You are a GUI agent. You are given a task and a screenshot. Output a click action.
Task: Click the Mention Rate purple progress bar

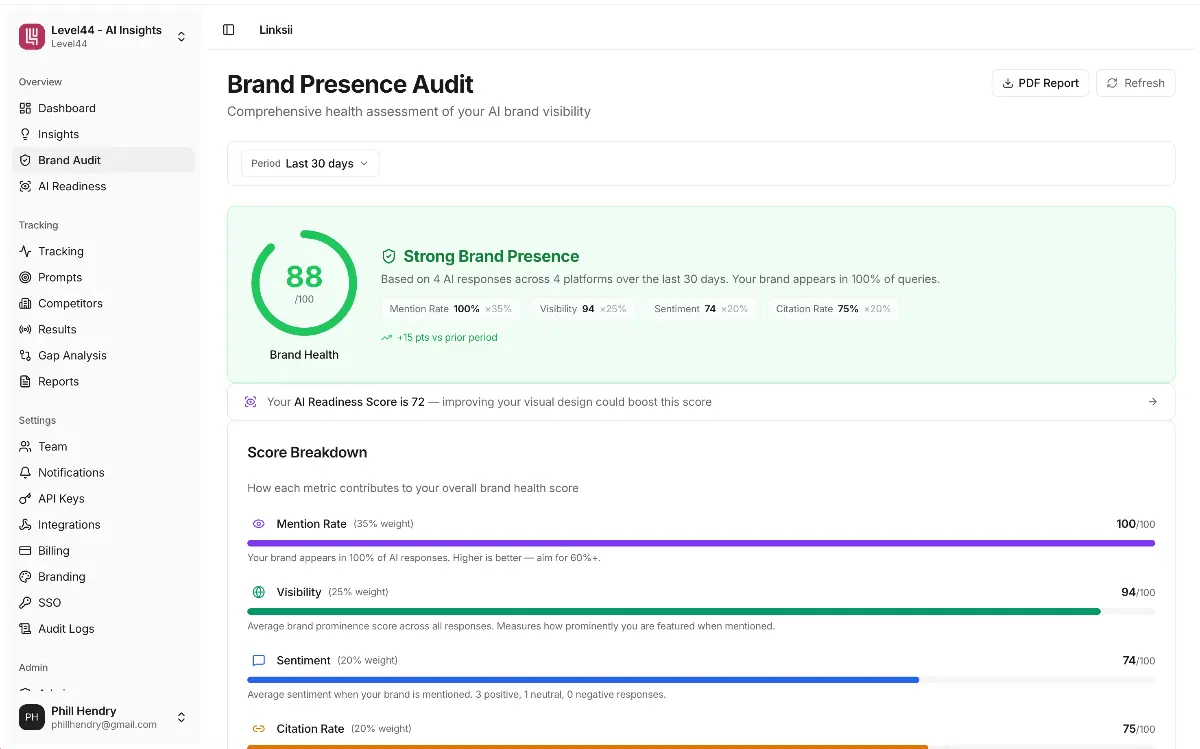[700, 543]
